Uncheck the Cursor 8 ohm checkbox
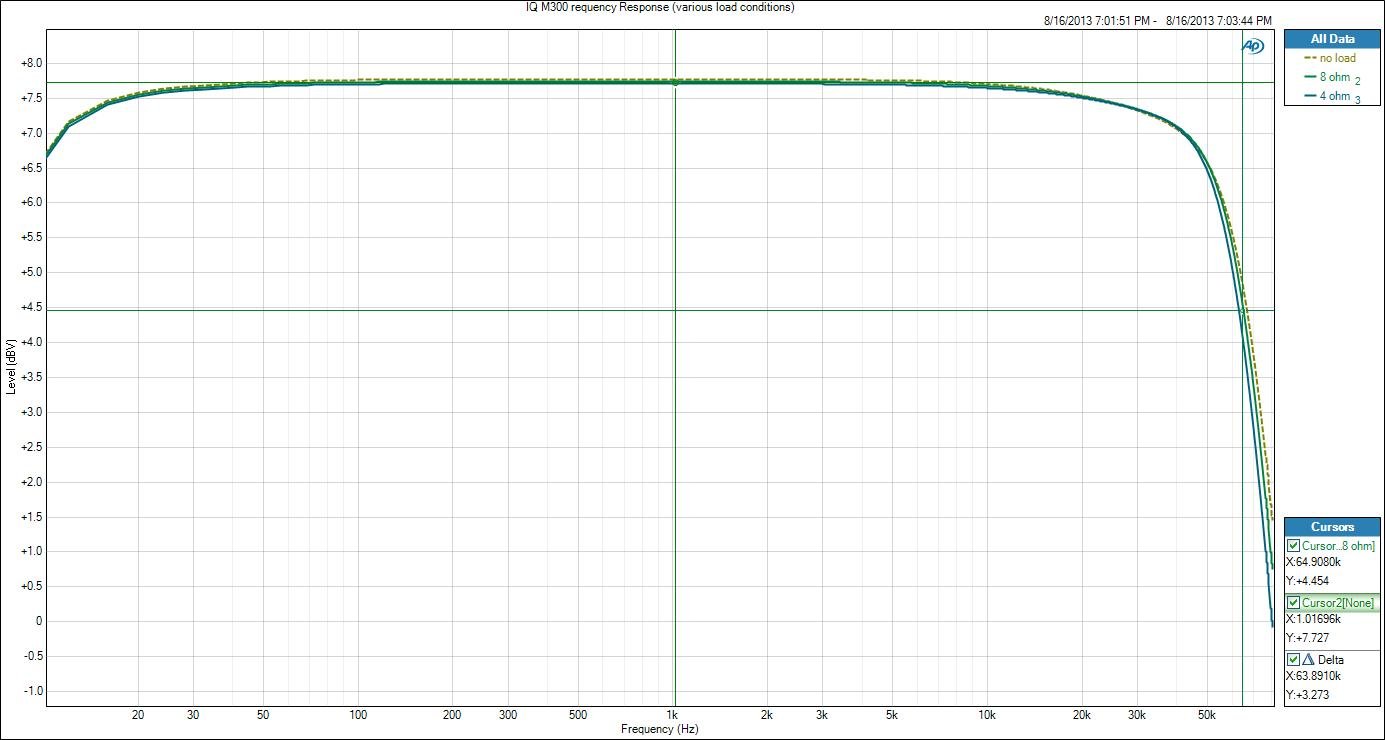This screenshot has width=1385, height=740. tap(1294, 546)
